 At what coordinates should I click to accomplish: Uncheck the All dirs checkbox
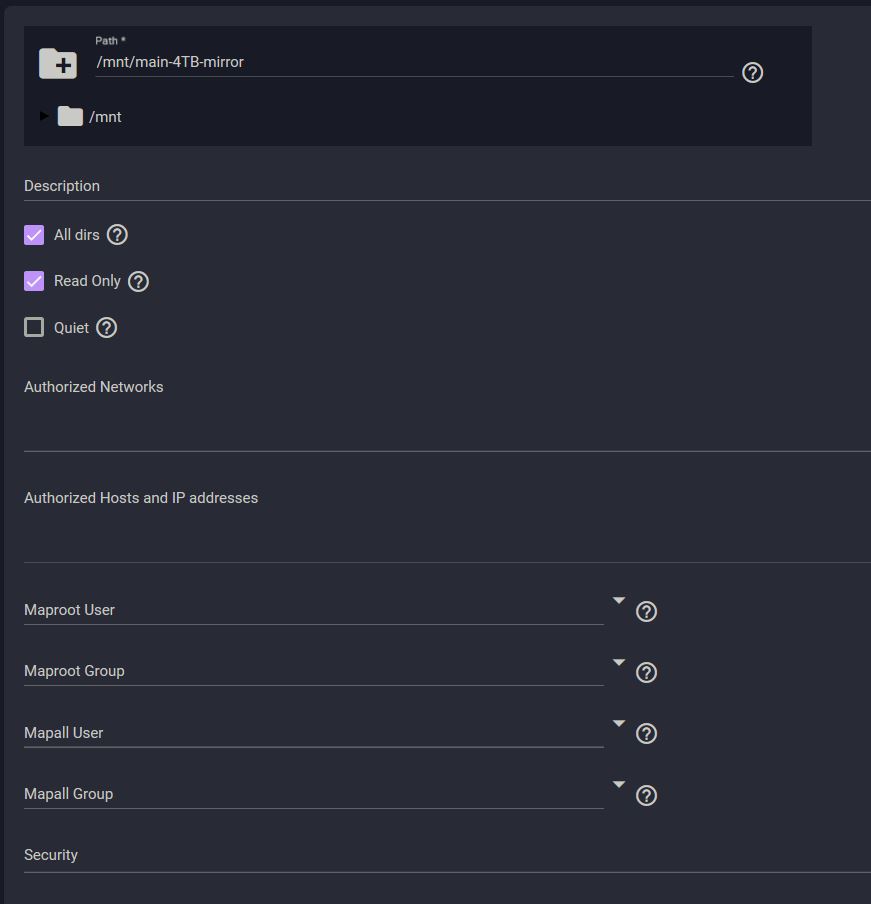click(34, 235)
